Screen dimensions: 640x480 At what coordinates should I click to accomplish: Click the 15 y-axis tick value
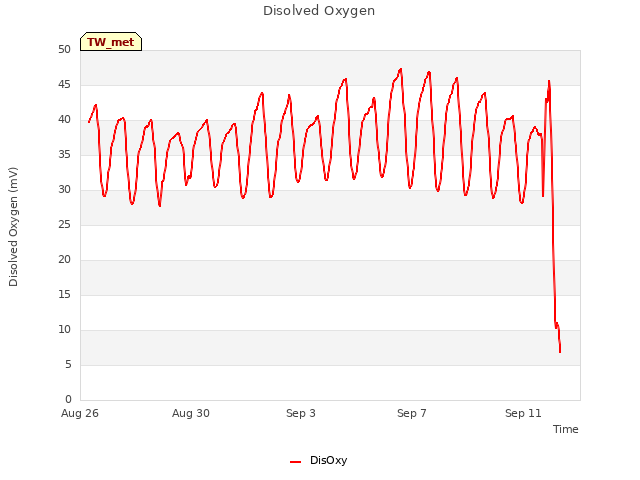coord(64,295)
